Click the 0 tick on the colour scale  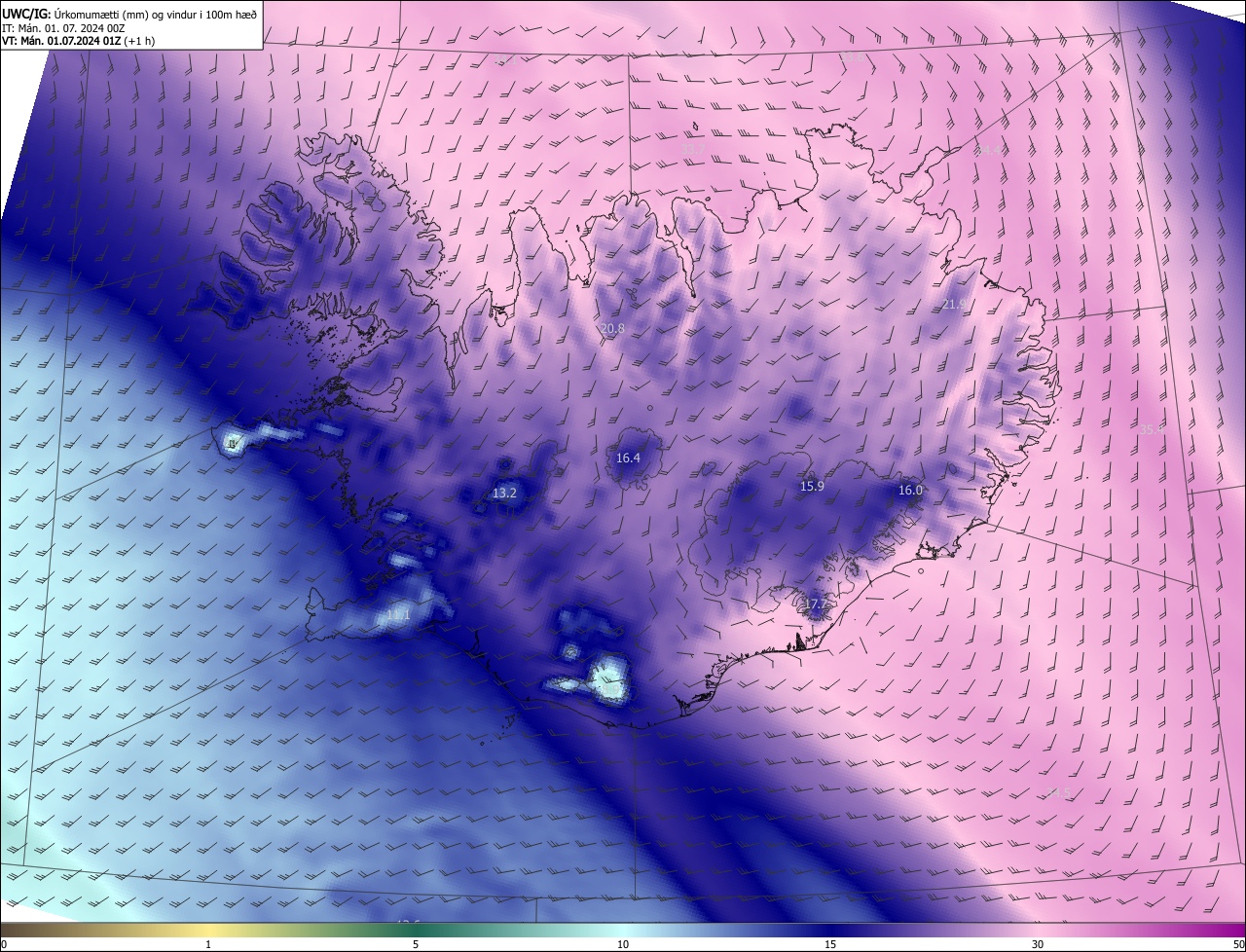pos(4,944)
